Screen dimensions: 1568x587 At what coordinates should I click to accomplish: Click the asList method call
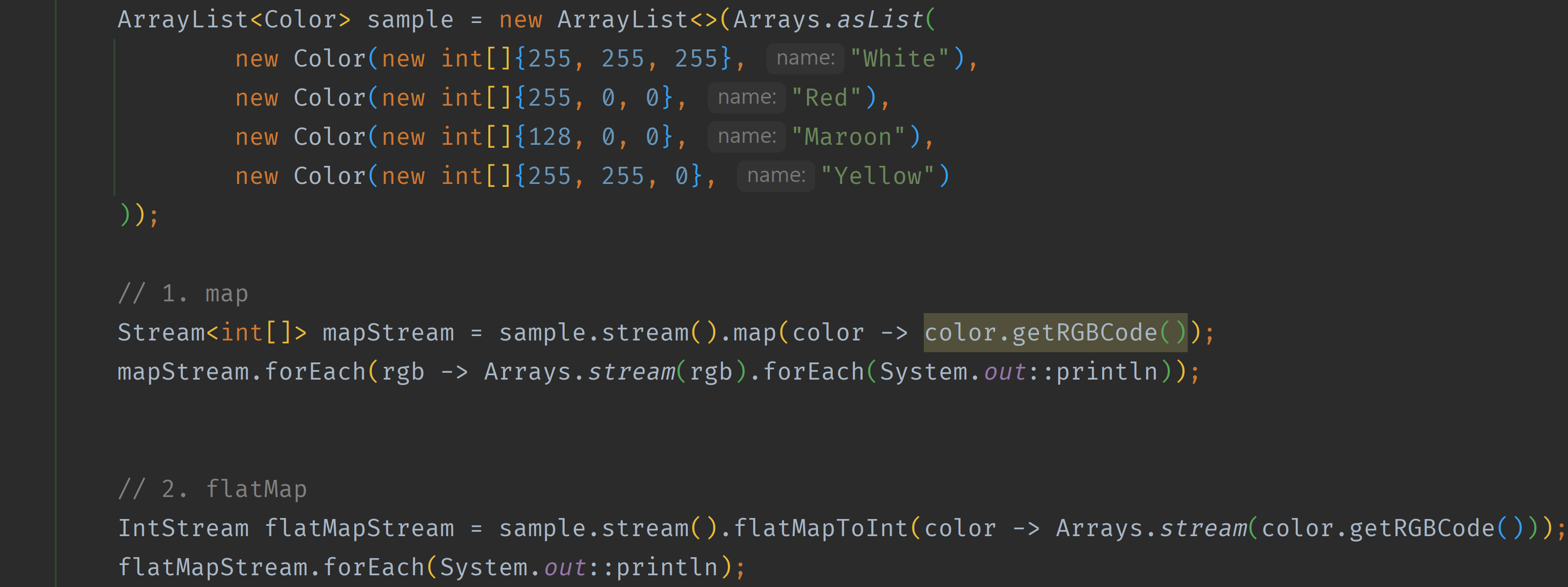(x=880, y=20)
